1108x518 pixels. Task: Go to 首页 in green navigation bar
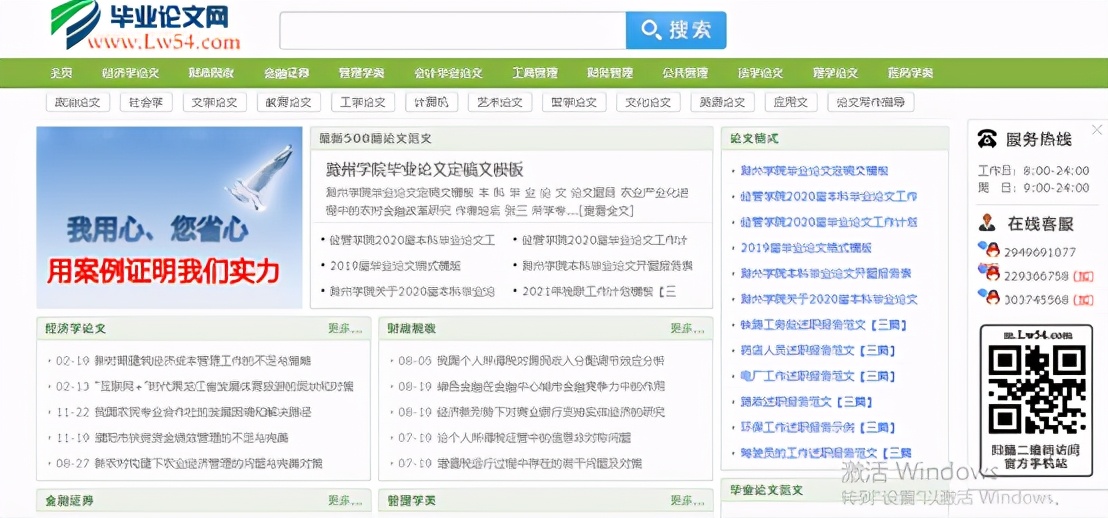[61, 73]
